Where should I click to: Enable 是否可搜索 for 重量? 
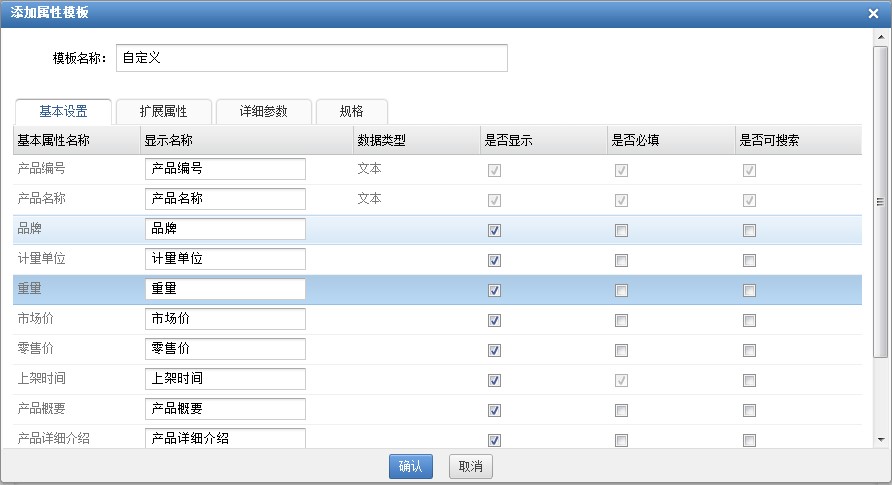pyautogui.click(x=749, y=291)
